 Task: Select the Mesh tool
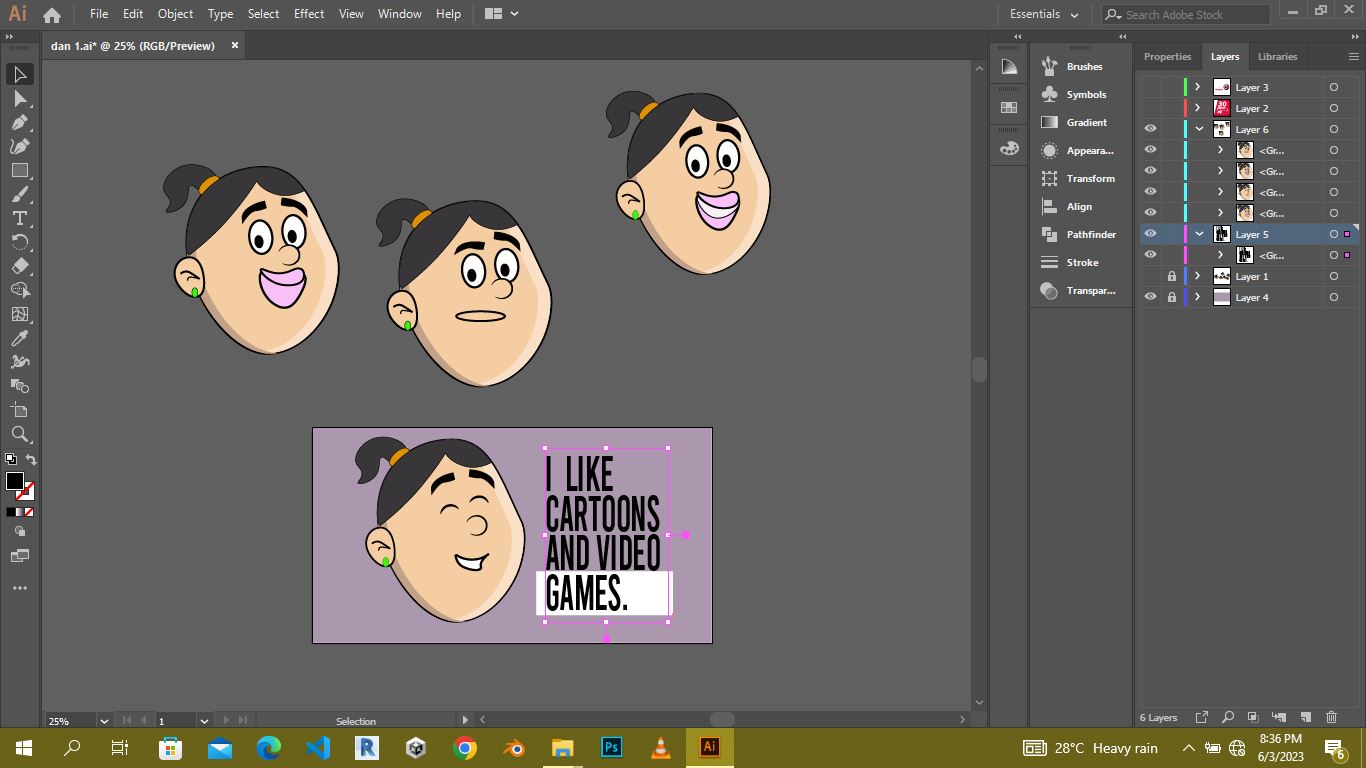coord(19,314)
